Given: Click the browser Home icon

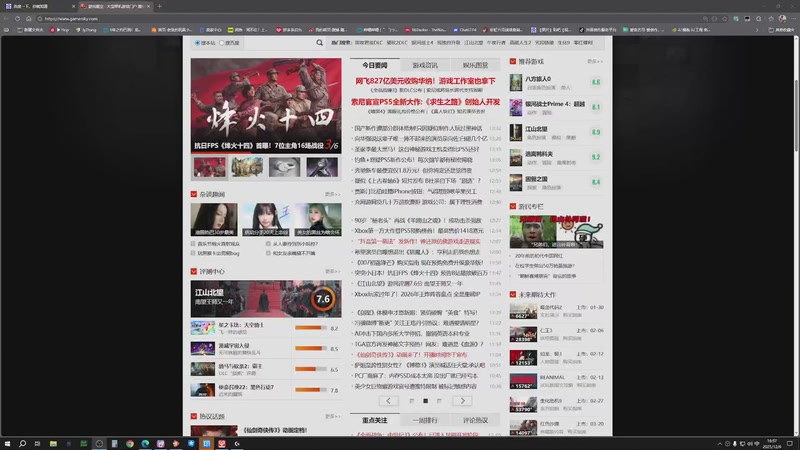Looking at the screenshot, I should [29, 18].
